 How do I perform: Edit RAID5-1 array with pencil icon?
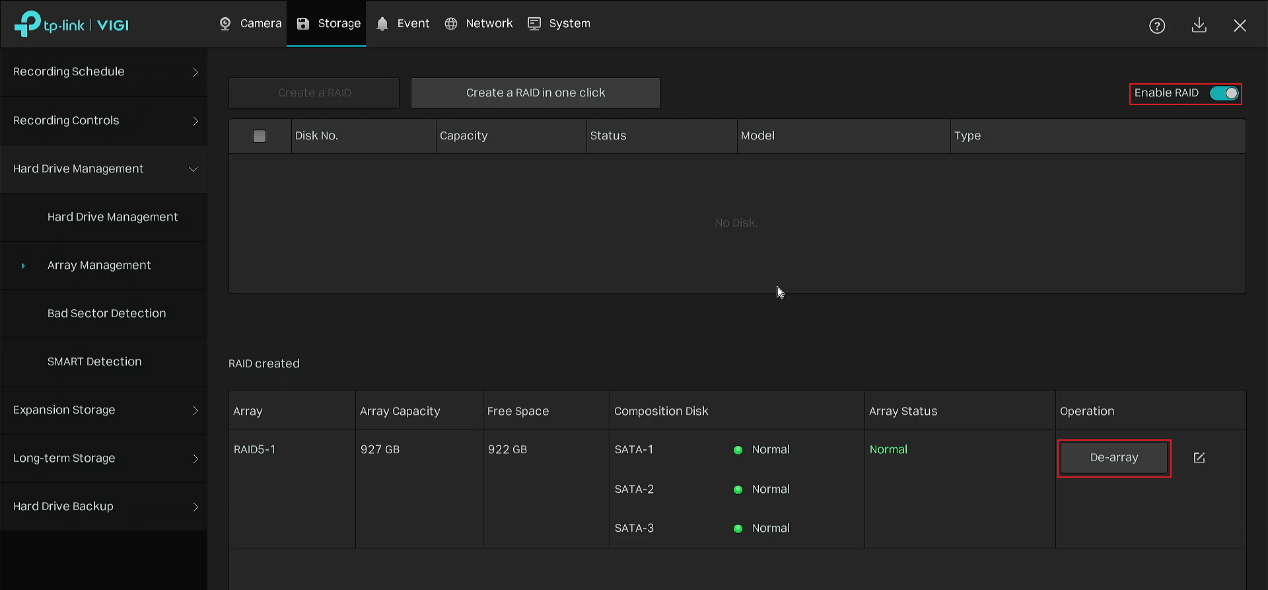[x=1199, y=458]
